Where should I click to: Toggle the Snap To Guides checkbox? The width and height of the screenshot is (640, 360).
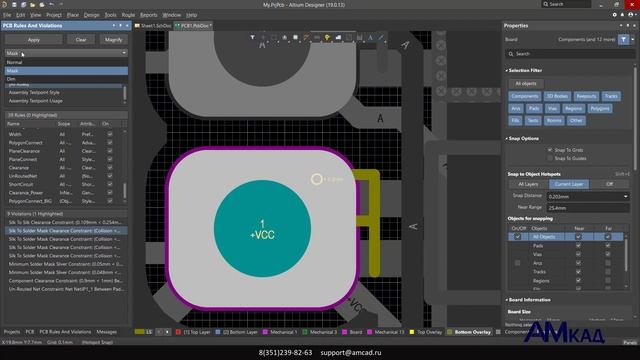[x=550, y=158]
